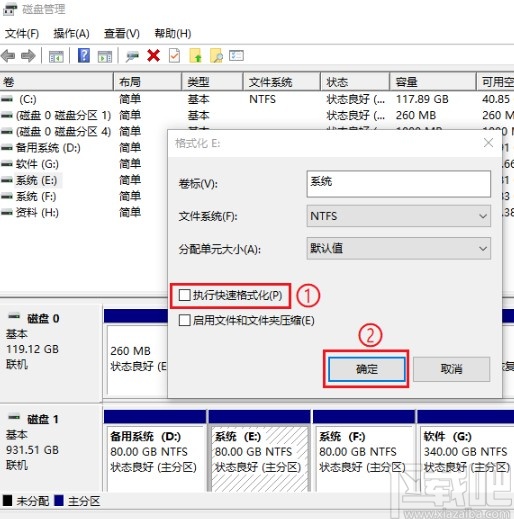This screenshot has height=519, width=514.
Task: Click the 取消 button
Action: pos(451,369)
